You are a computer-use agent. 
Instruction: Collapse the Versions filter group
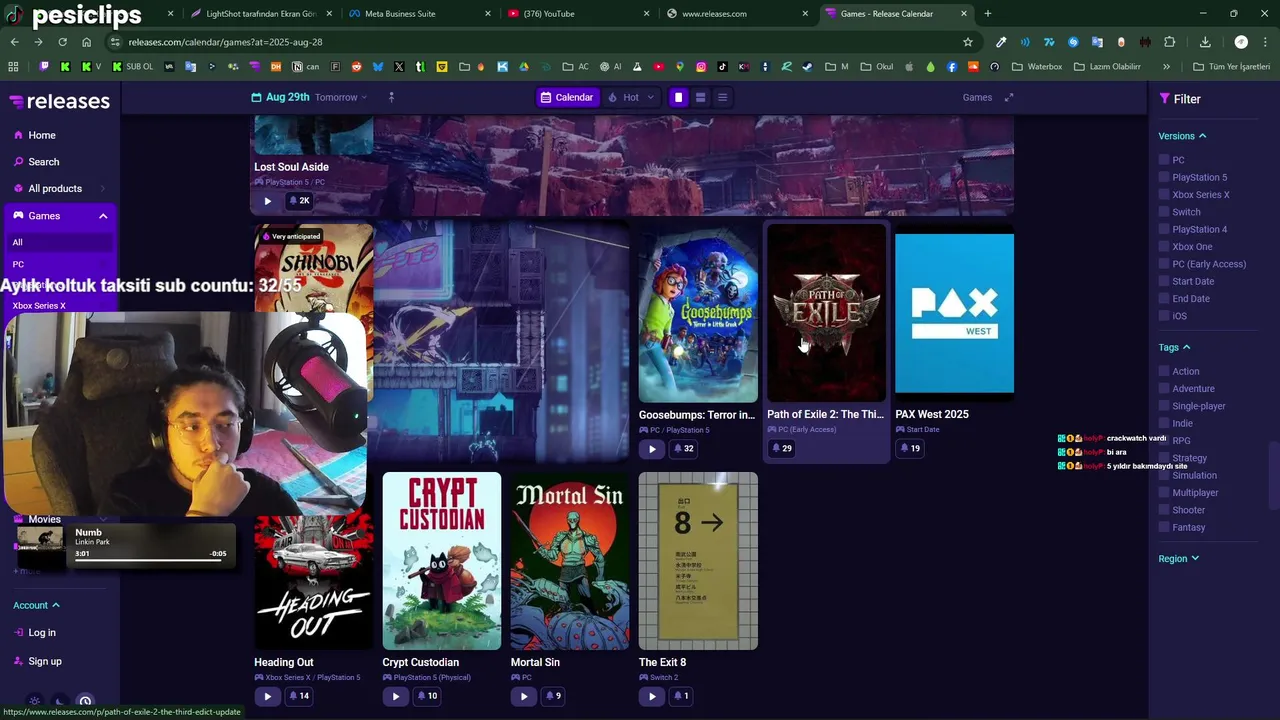pos(1182,136)
